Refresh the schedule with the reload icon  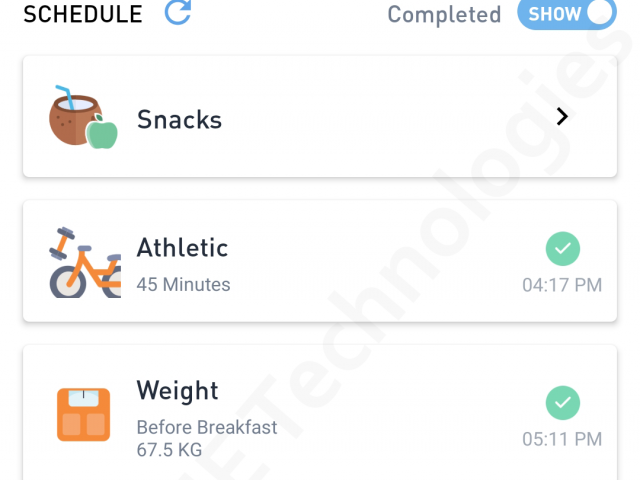tap(178, 13)
